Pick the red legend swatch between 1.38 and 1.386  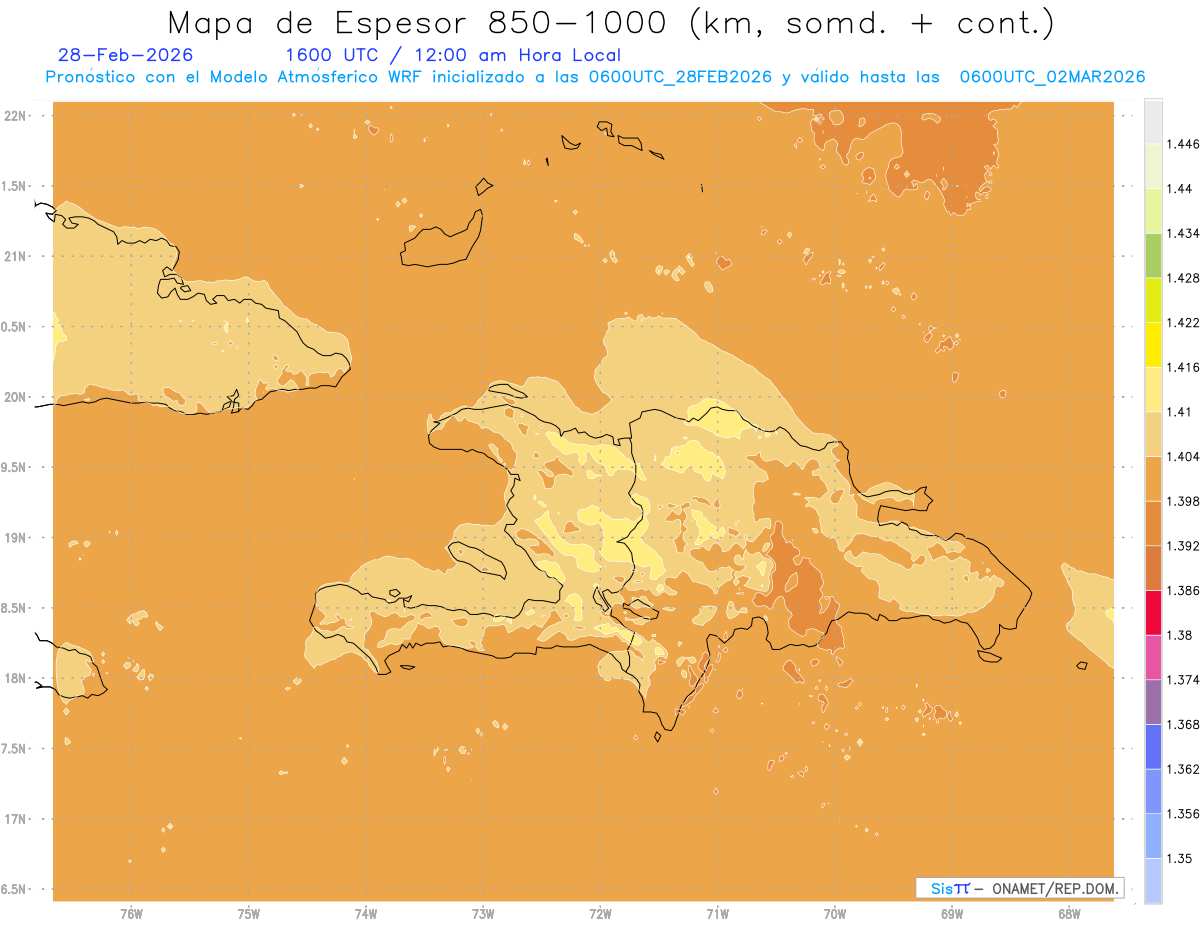point(1152,612)
